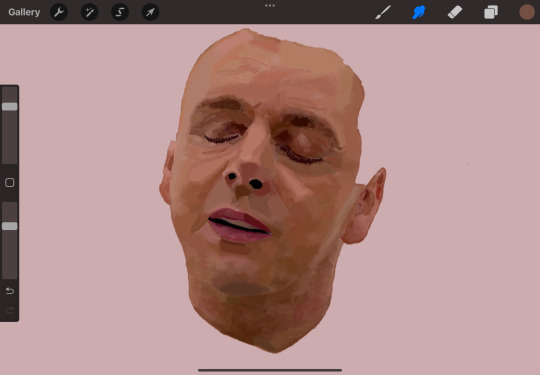Undo the last action
This screenshot has height=375, width=540.
[x=10, y=291]
